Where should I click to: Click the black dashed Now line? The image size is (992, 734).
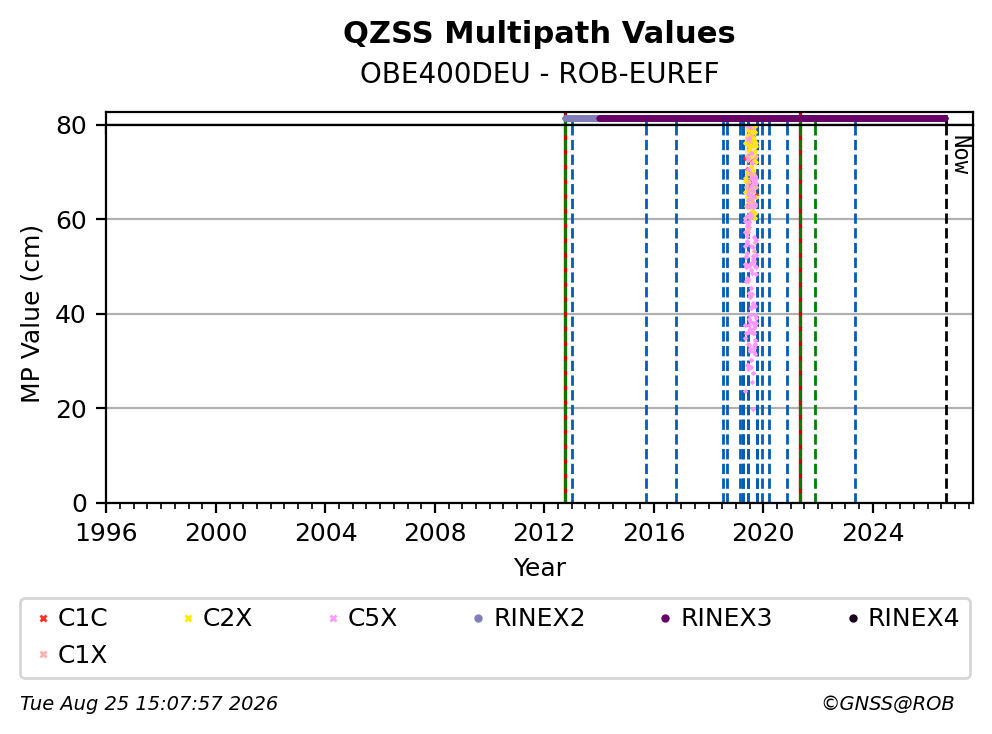click(946, 313)
